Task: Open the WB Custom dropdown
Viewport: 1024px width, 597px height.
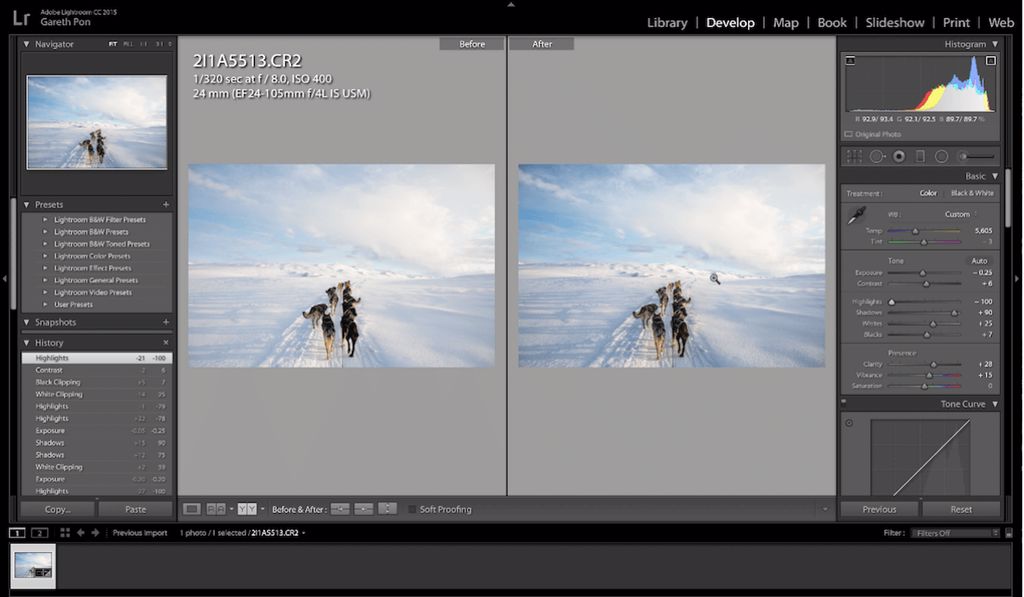Action: [x=960, y=214]
